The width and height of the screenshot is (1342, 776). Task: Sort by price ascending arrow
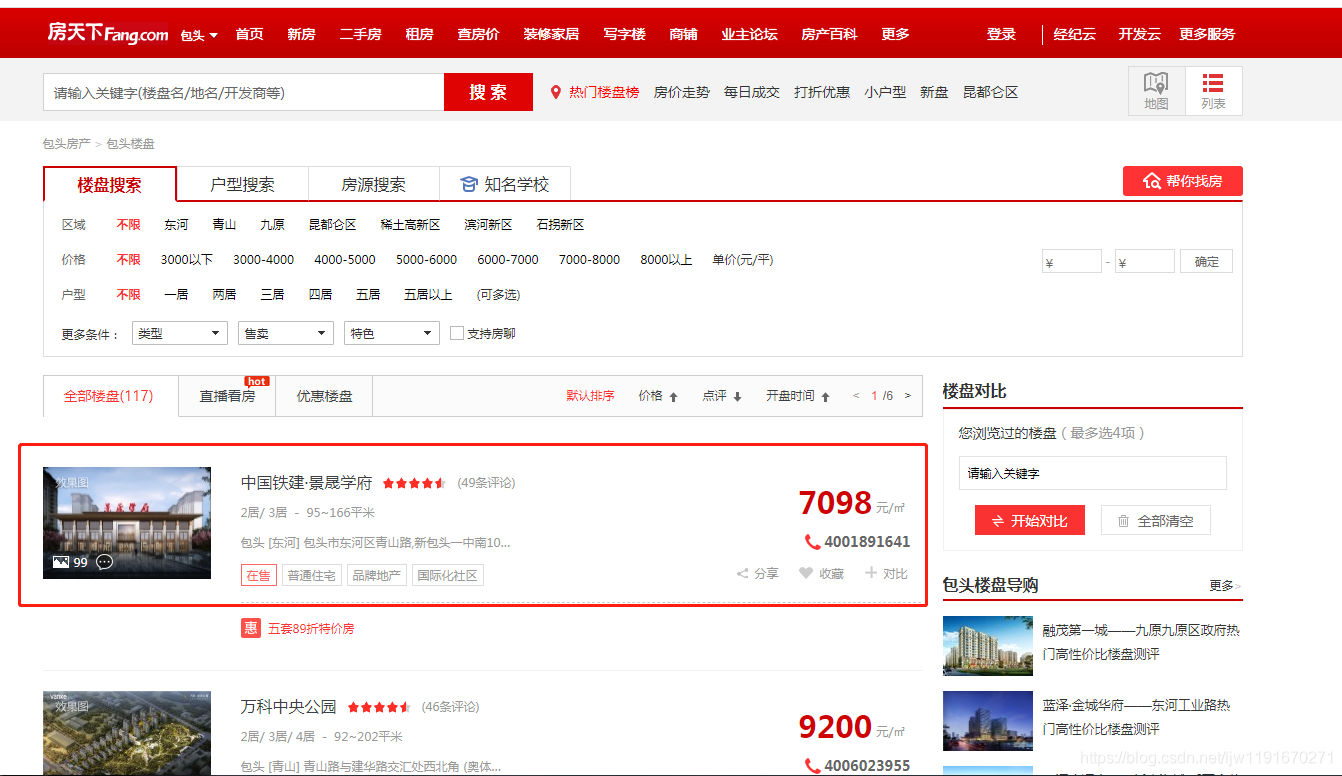click(674, 397)
